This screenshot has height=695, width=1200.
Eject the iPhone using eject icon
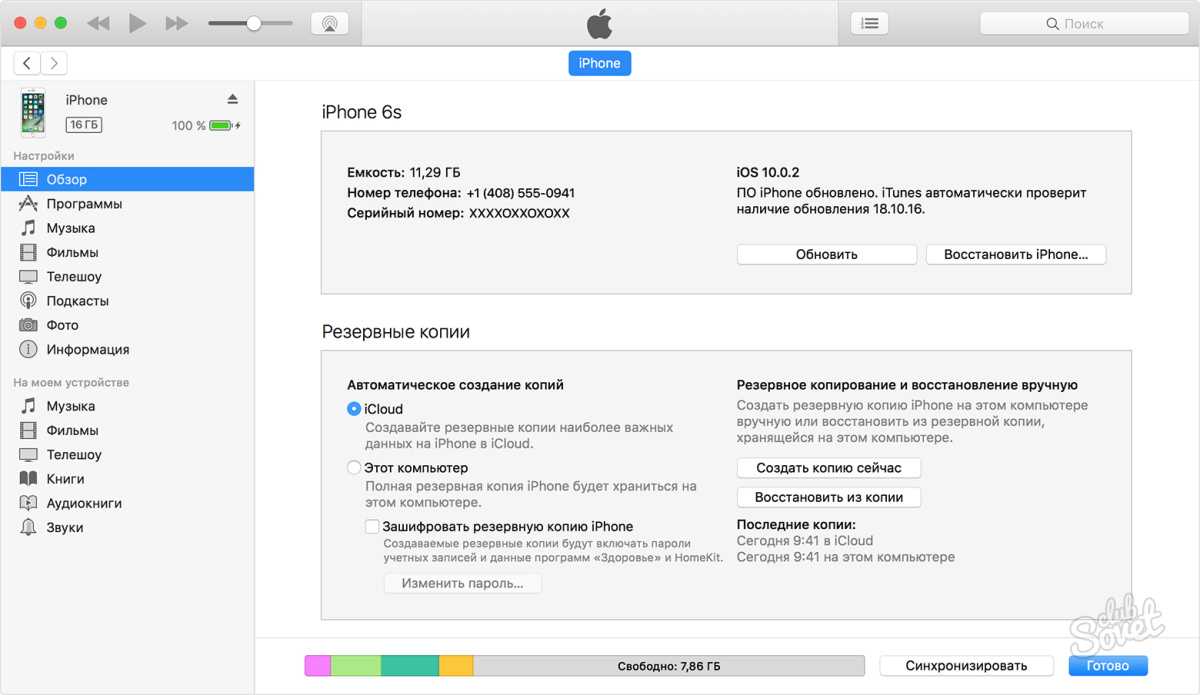[x=233, y=99]
